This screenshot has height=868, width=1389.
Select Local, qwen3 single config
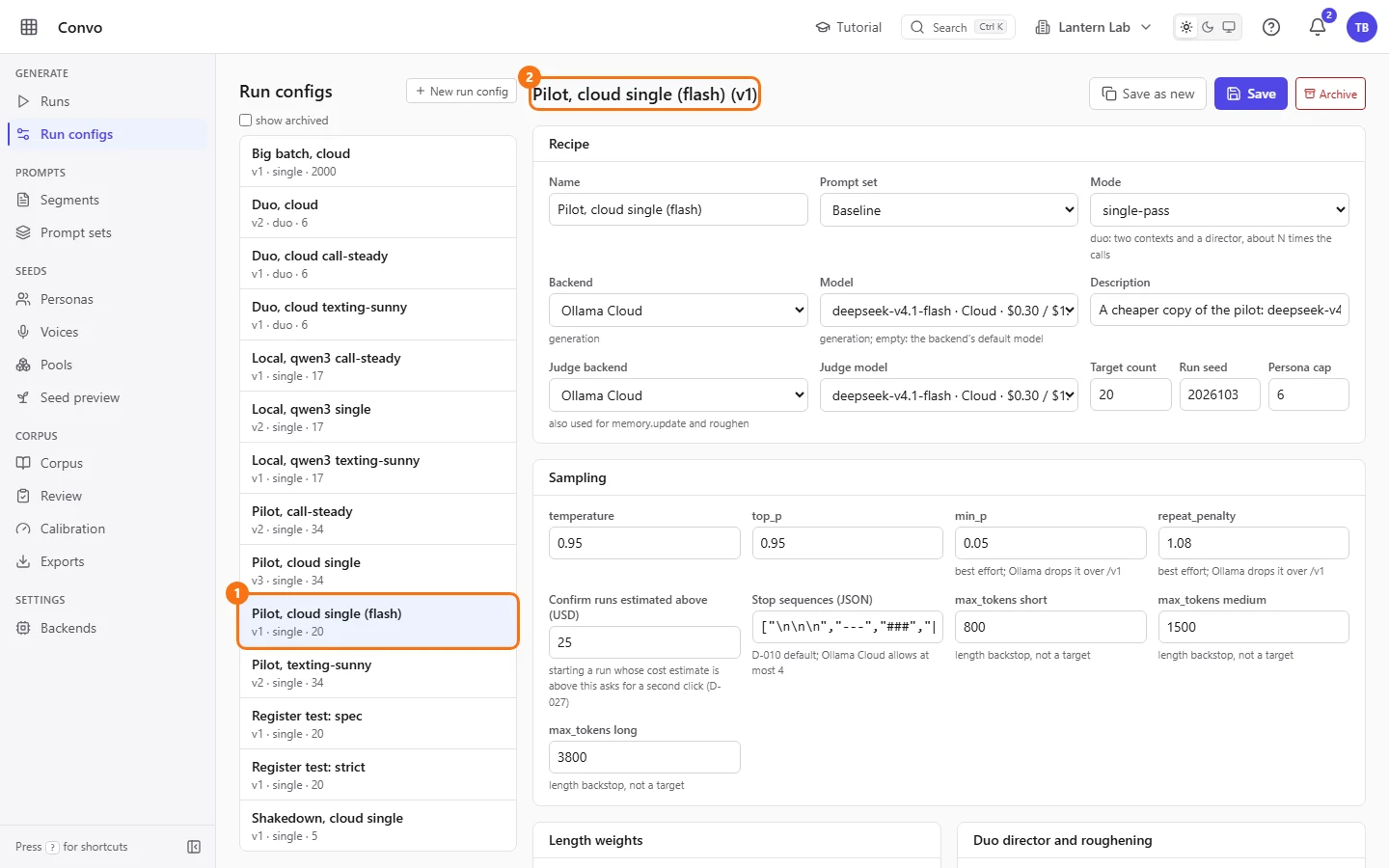coord(378,417)
